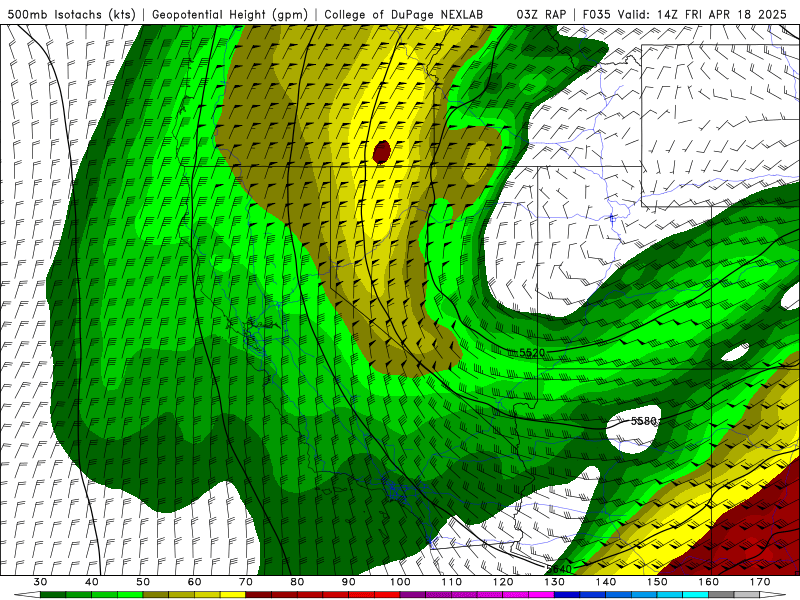Click the 140 label on the color scale
This screenshot has height=600, width=800.
(606, 582)
